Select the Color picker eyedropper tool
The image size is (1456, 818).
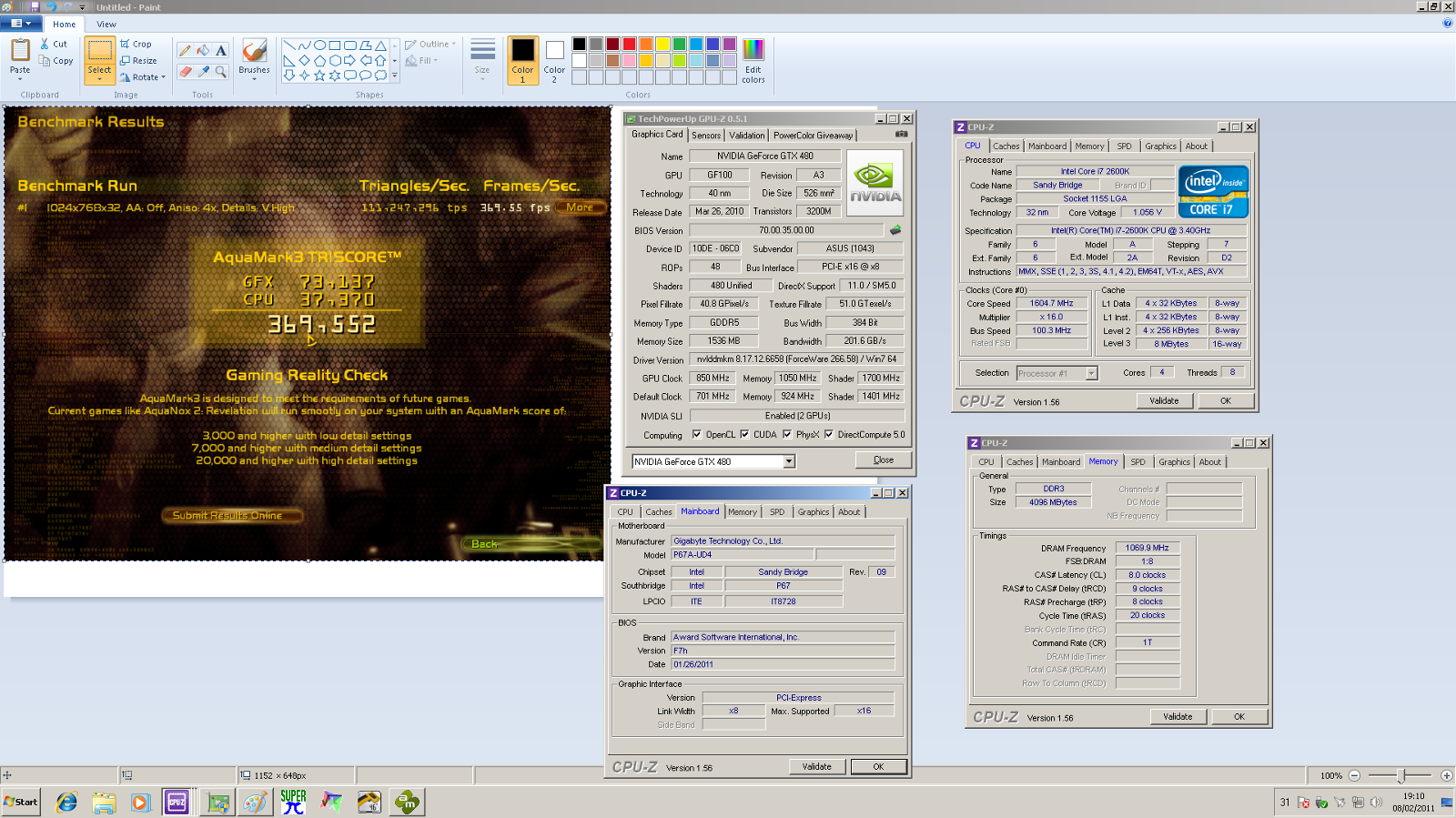(x=203, y=71)
